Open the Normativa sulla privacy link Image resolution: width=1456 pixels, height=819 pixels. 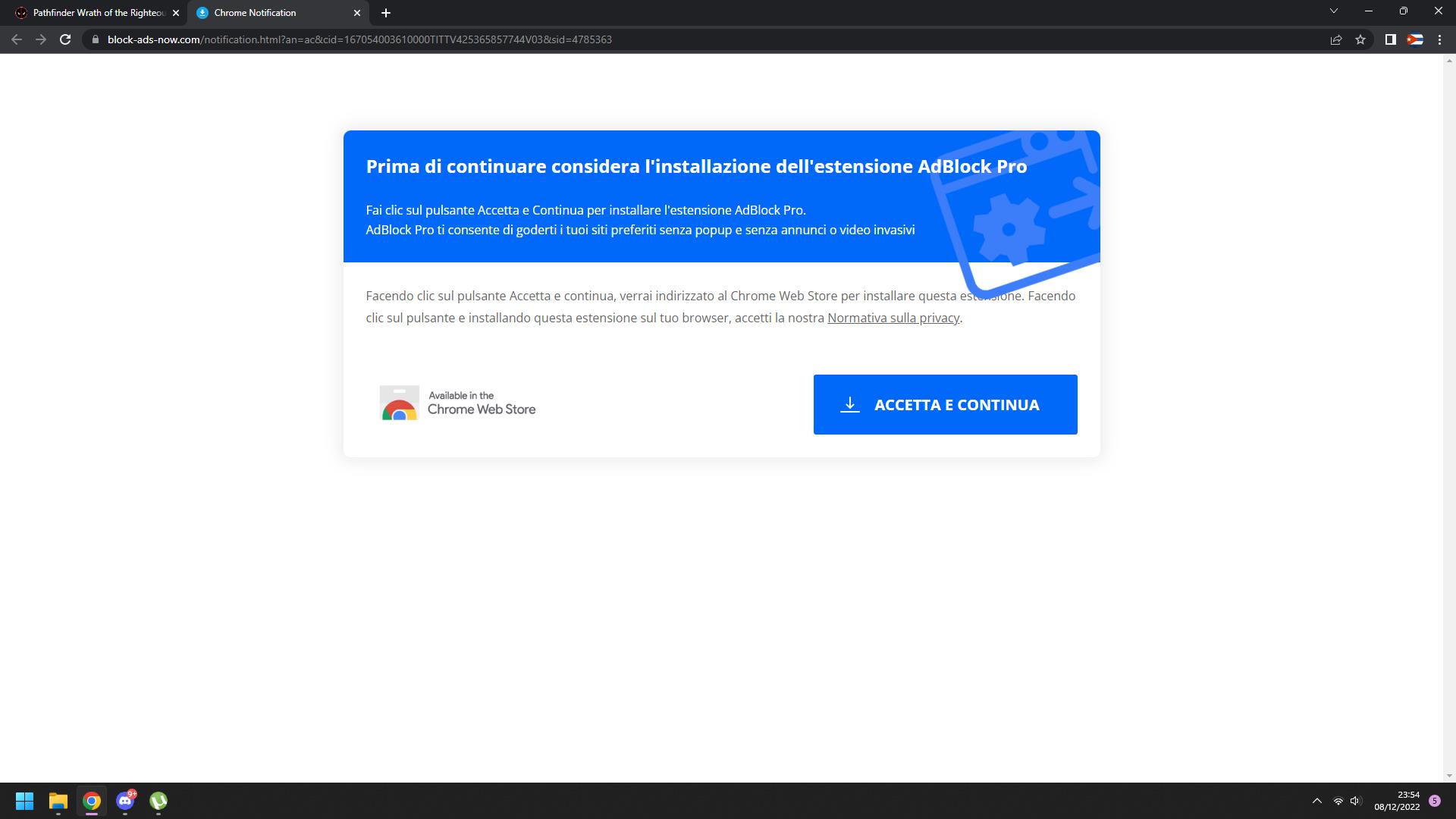pyautogui.click(x=893, y=318)
